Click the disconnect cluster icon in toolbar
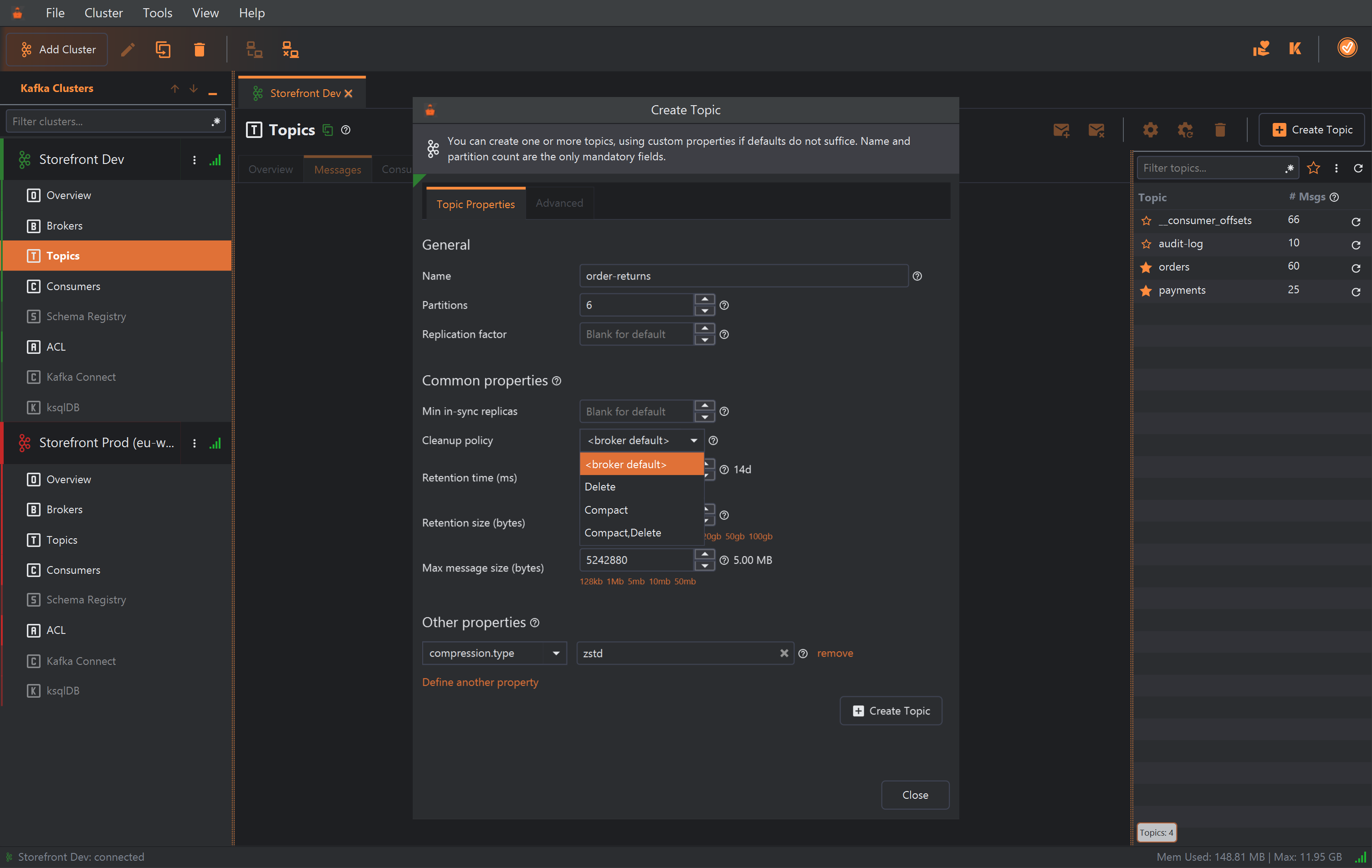Screen dimensions: 1372x868 point(291,50)
